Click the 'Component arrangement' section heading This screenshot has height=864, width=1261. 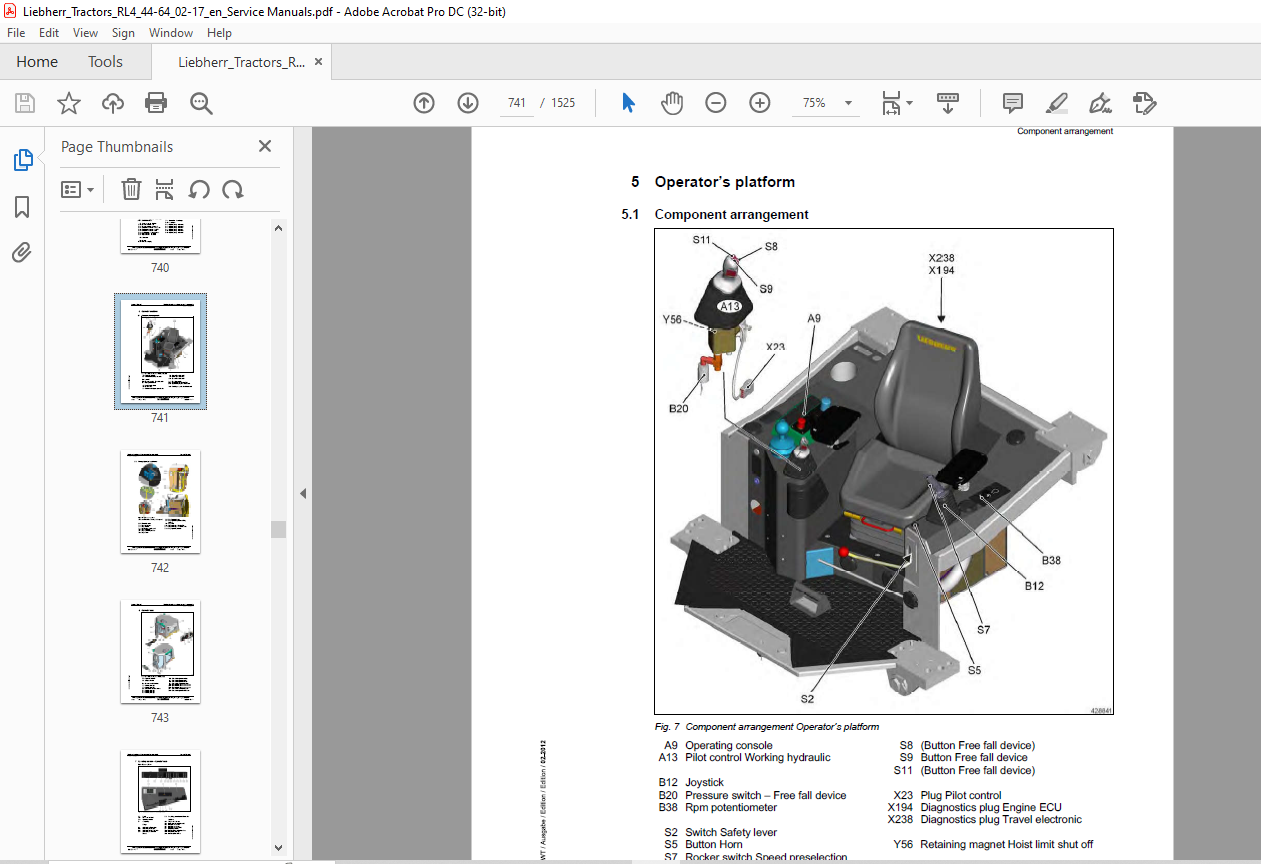pos(731,215)
